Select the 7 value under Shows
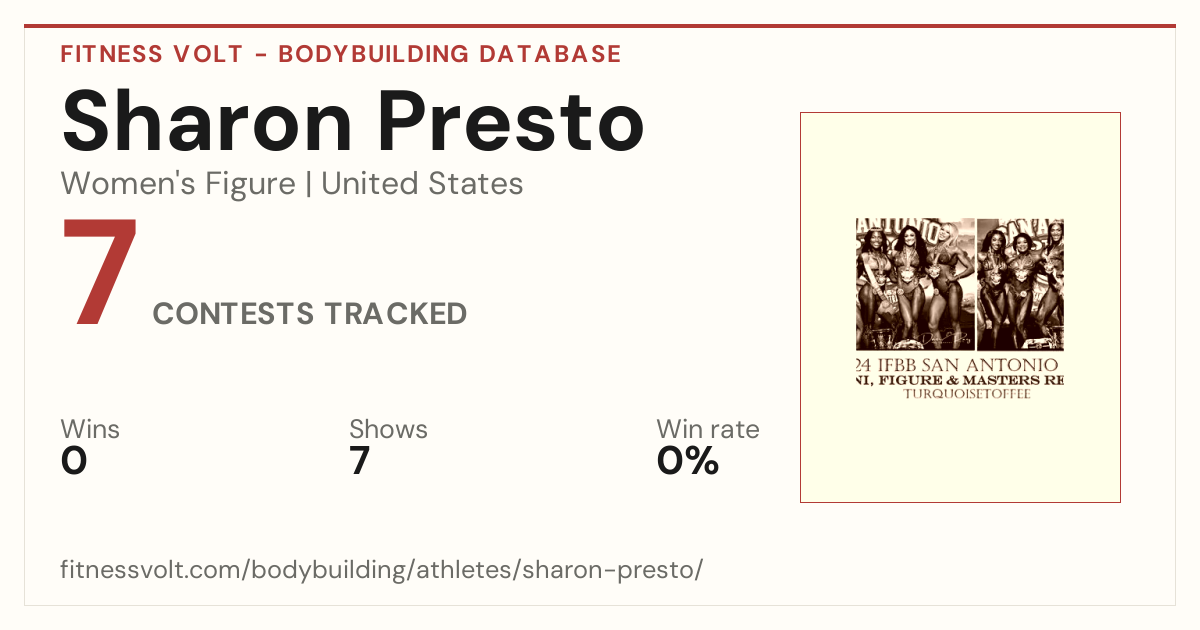 360,461
